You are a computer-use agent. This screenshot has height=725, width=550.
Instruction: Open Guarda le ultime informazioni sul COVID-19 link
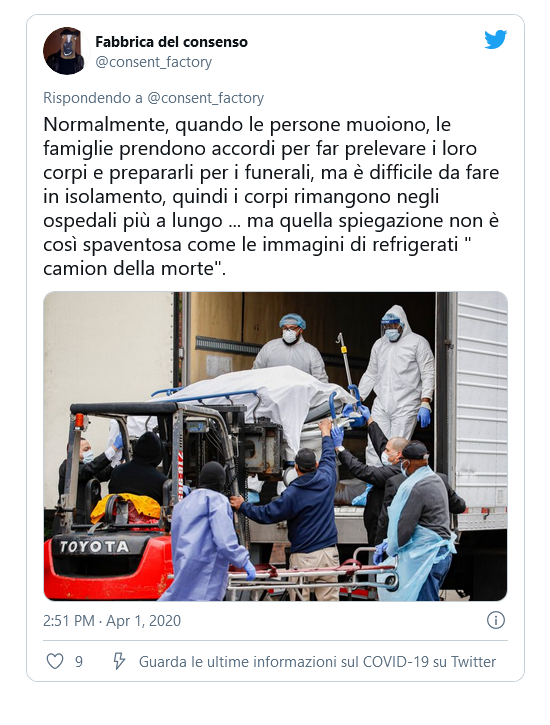click(317, 662)
